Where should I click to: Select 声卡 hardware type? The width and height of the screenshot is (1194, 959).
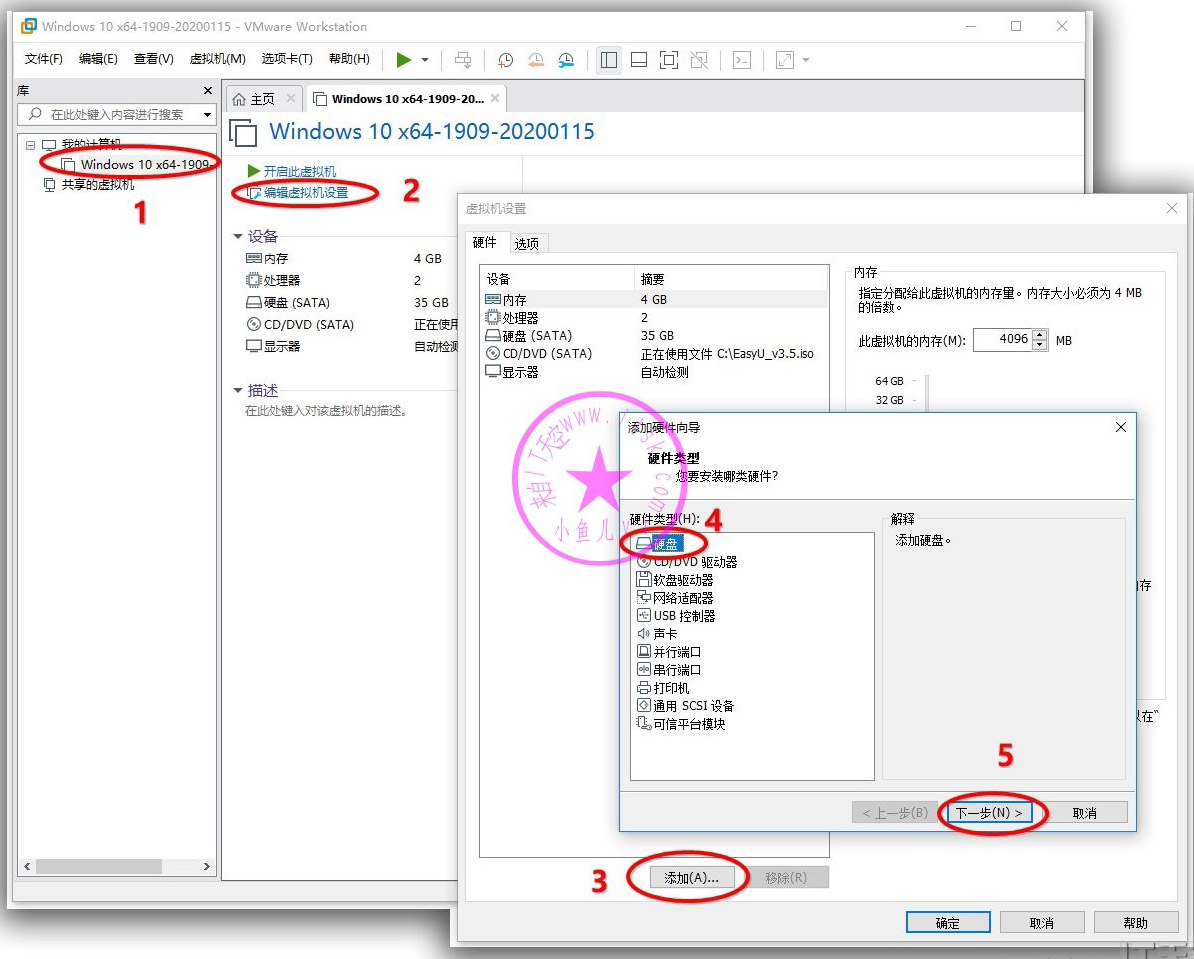tap(657, 634)
